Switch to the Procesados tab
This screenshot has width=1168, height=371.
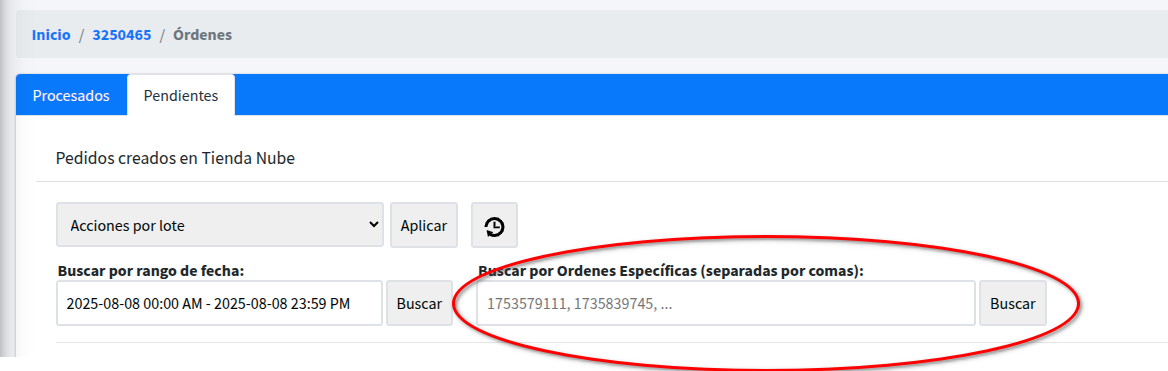[72, 95]
